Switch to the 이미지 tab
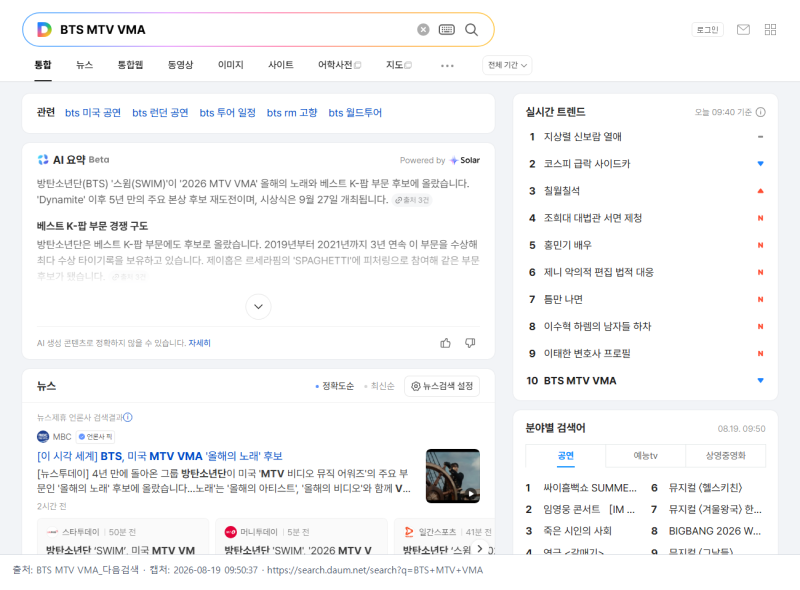The image size is (800, 590). point(231,65)
